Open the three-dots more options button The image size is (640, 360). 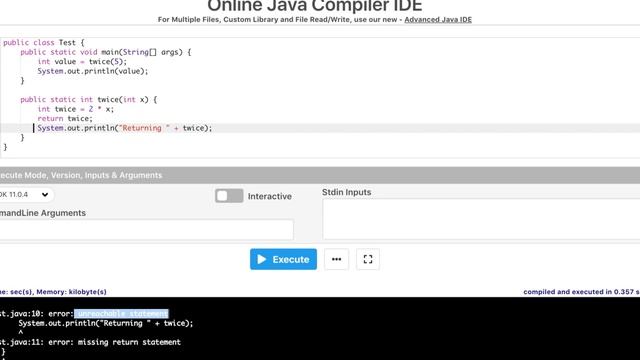(x=336, y=259)
